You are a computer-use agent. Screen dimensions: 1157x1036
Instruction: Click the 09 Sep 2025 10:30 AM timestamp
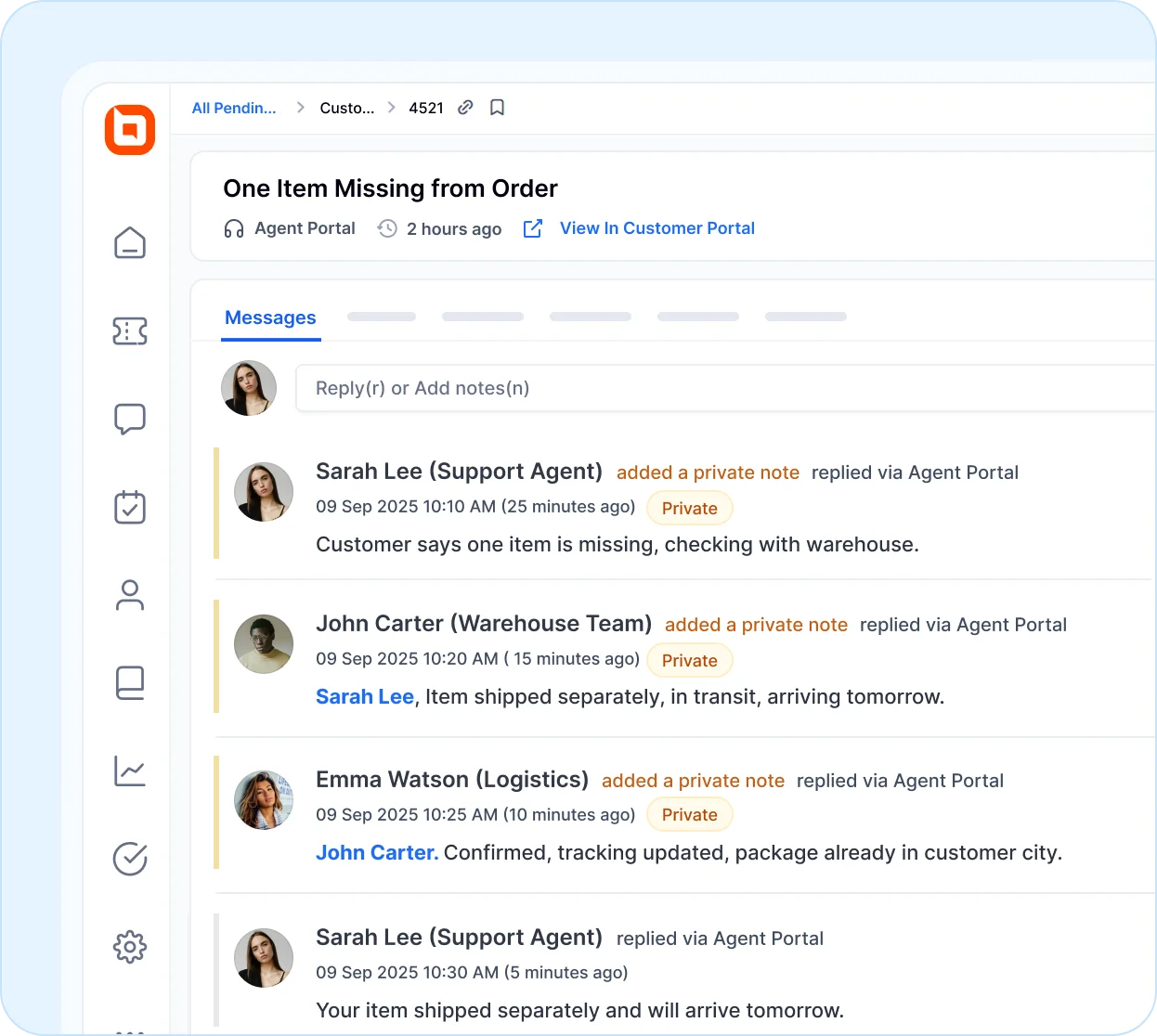472,973
